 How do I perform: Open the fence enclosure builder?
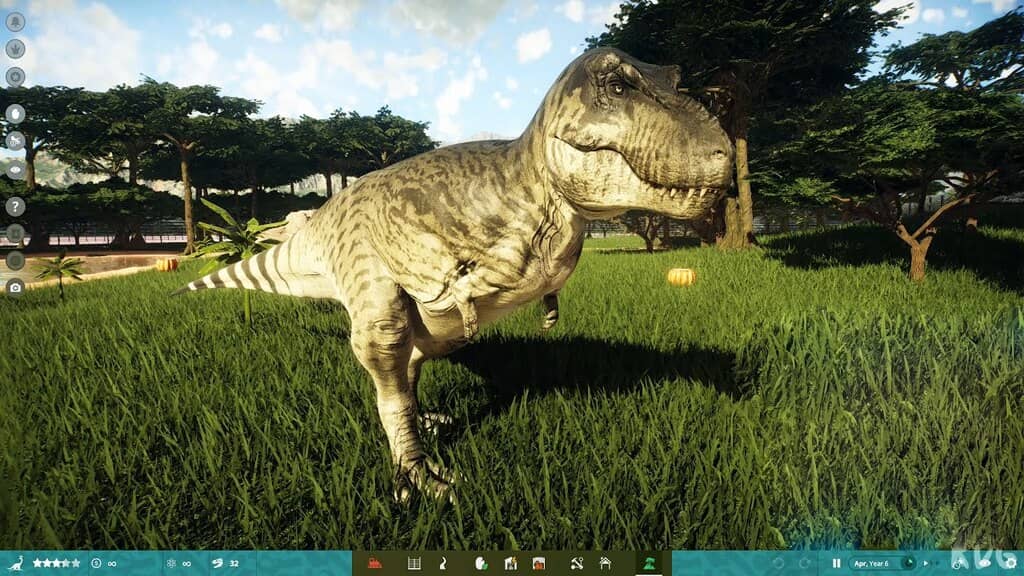click(x=414, y=563)
